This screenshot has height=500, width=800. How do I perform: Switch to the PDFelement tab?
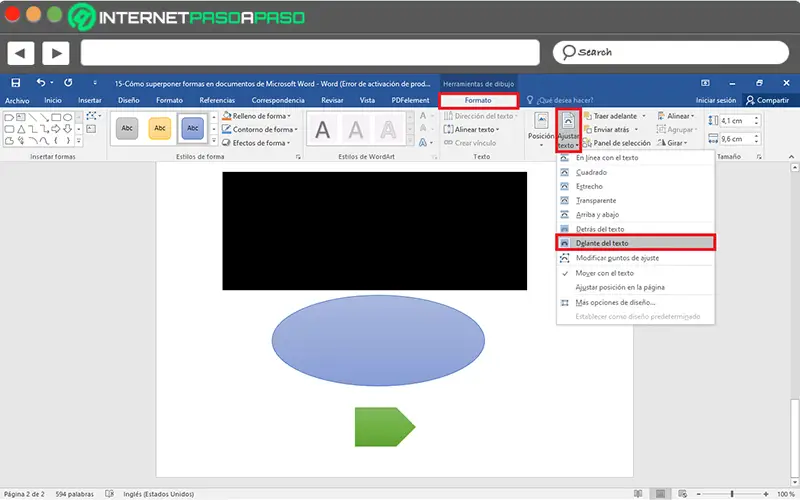tap(410, 101)
